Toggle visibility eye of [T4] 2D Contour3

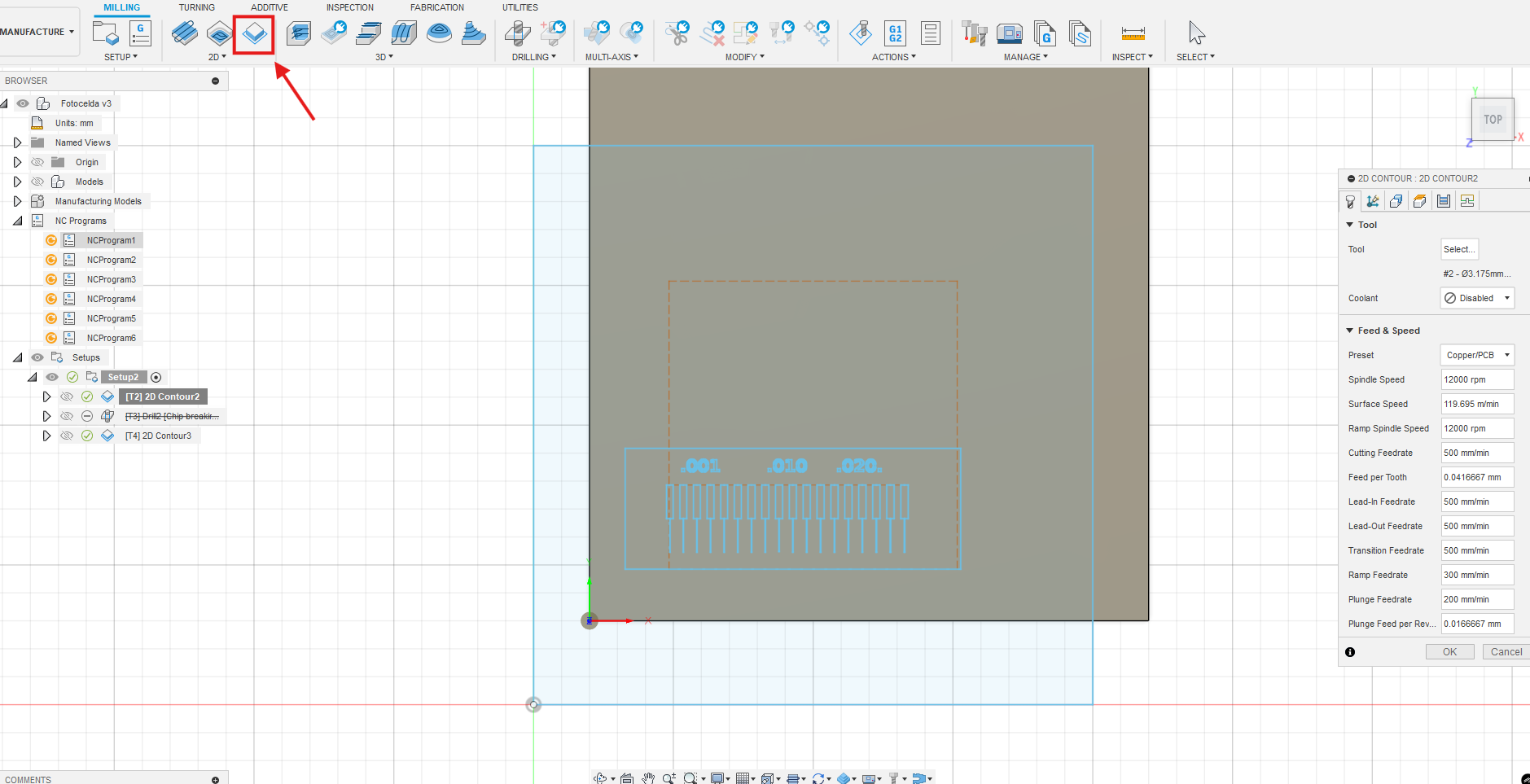coord(67,436)
